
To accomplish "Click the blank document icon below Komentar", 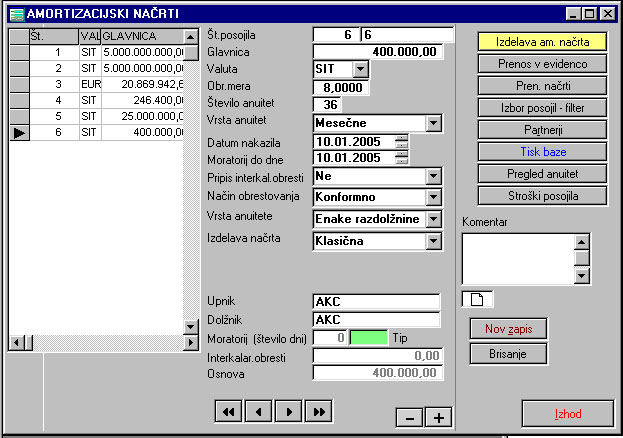I will tap(477, 299).
